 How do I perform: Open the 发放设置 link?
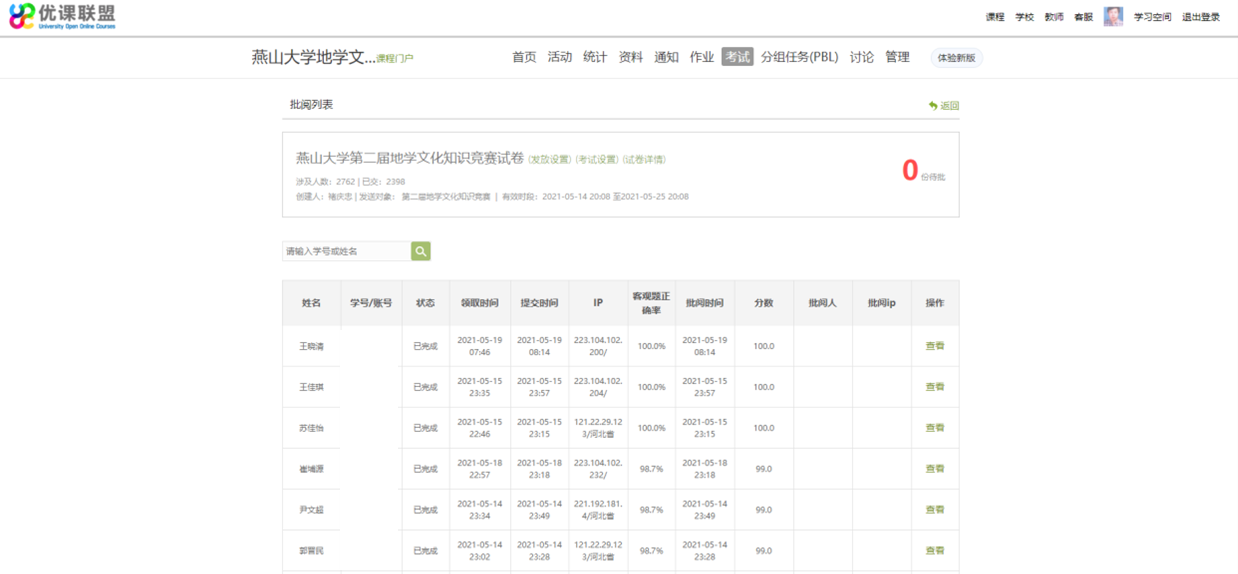coord(549,159)
